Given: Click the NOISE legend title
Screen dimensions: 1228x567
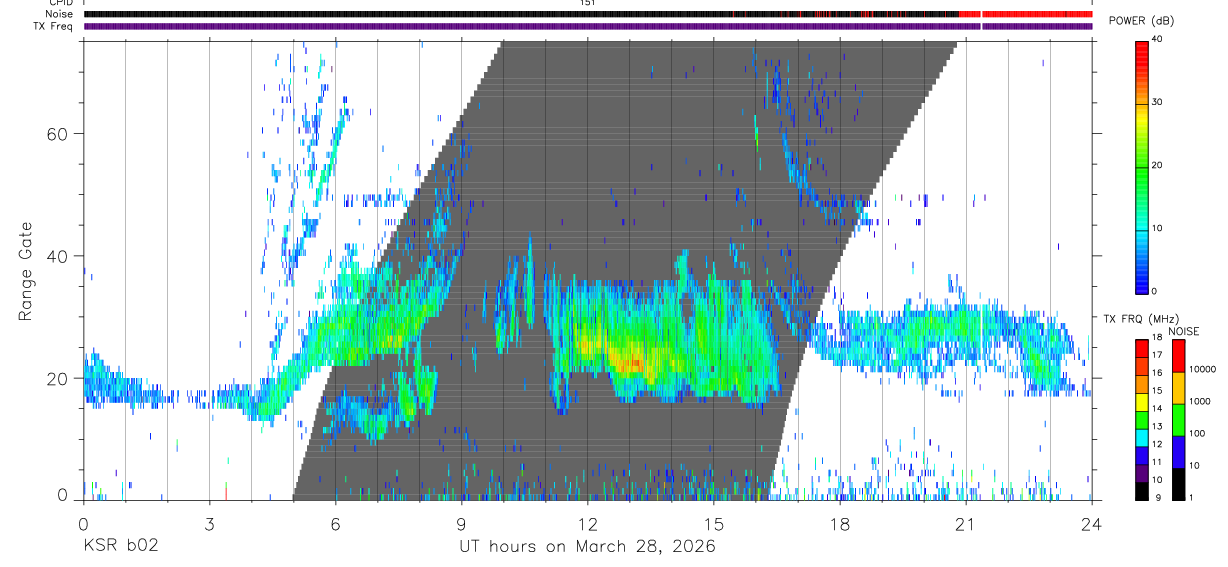Looking at the screenshot, I should pyautogui.click(x=1186, y=331).
